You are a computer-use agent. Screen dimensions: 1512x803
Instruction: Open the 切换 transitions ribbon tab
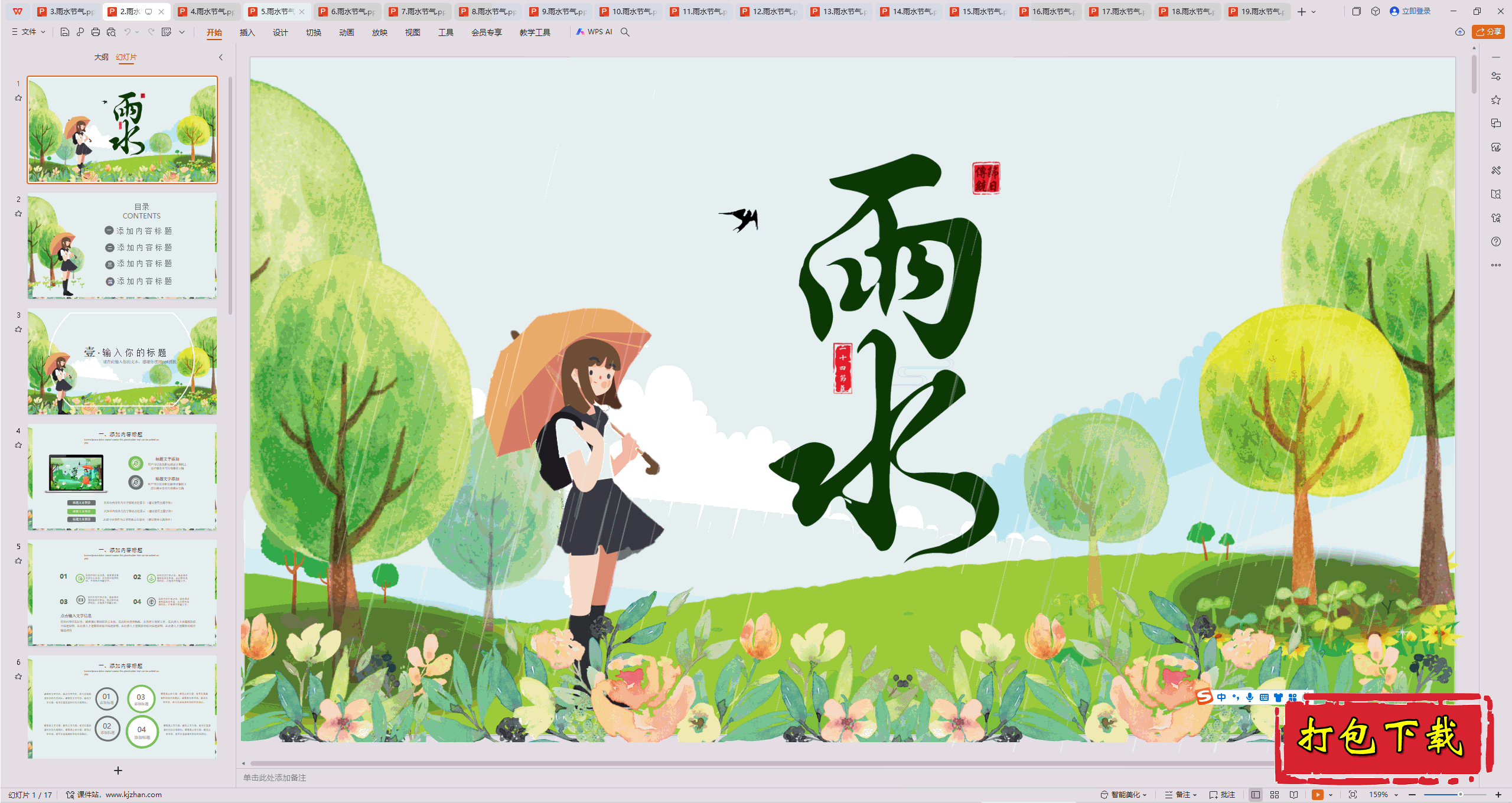(x=313, y=32)
